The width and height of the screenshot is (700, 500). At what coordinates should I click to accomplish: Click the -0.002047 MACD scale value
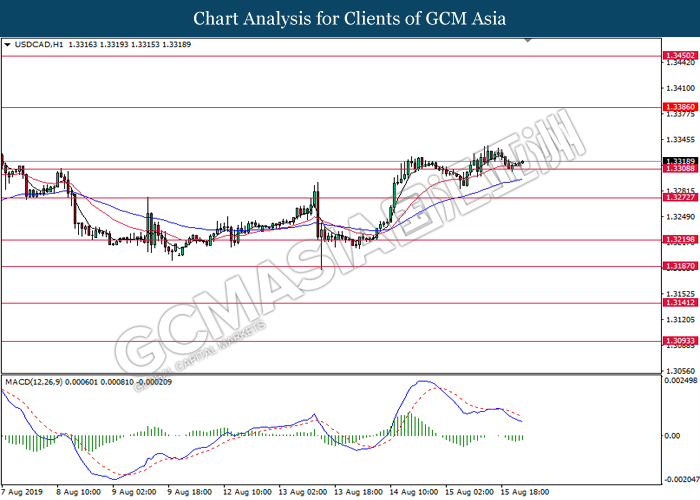click(681, 479)
